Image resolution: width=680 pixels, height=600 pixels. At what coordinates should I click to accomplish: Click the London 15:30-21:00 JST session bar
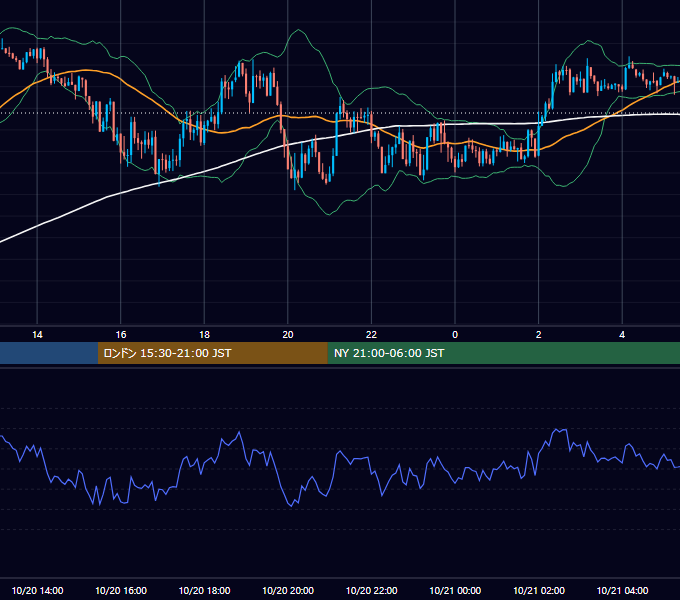(212, 353)
